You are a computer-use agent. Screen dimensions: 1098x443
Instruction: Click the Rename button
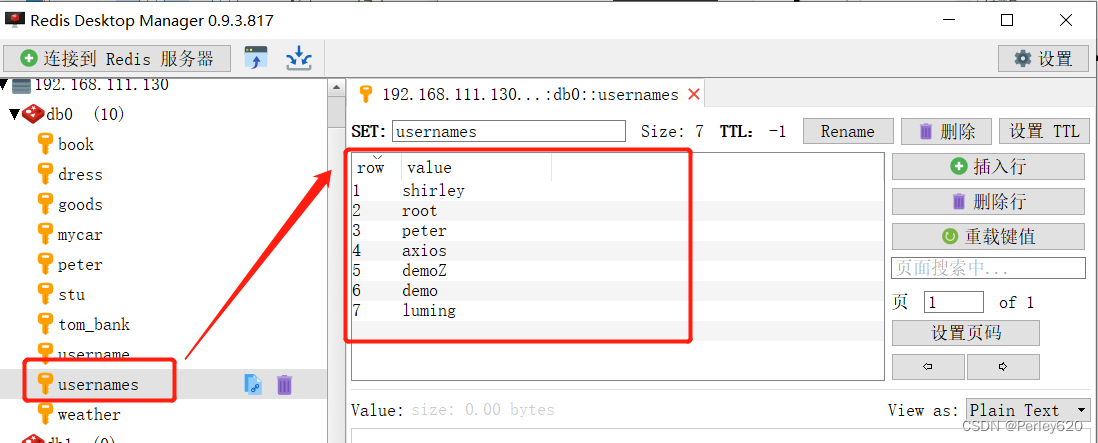847,132
